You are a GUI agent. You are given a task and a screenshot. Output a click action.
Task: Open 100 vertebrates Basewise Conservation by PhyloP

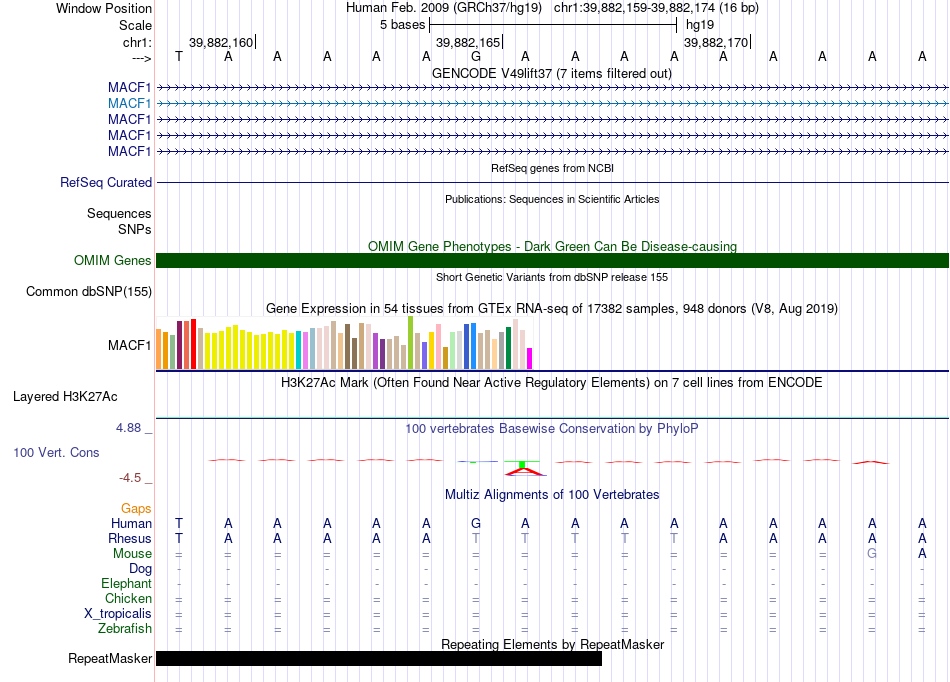(x=552, y=429)
